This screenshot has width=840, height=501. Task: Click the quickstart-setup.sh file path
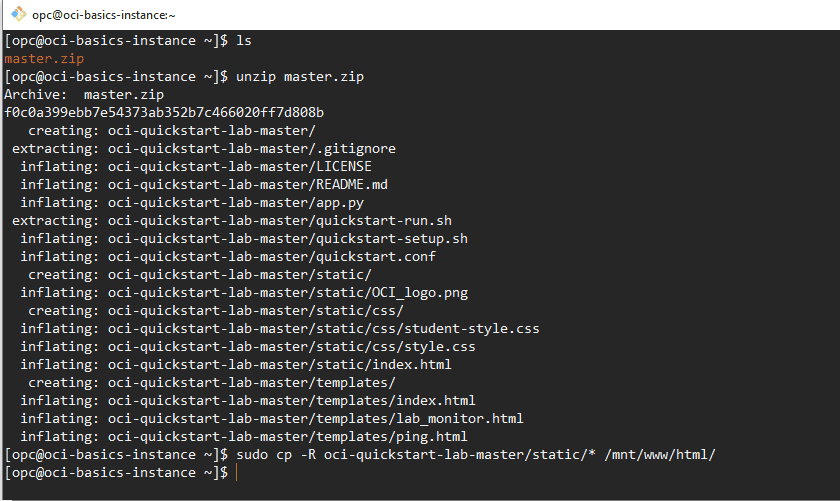pos(288,238)
